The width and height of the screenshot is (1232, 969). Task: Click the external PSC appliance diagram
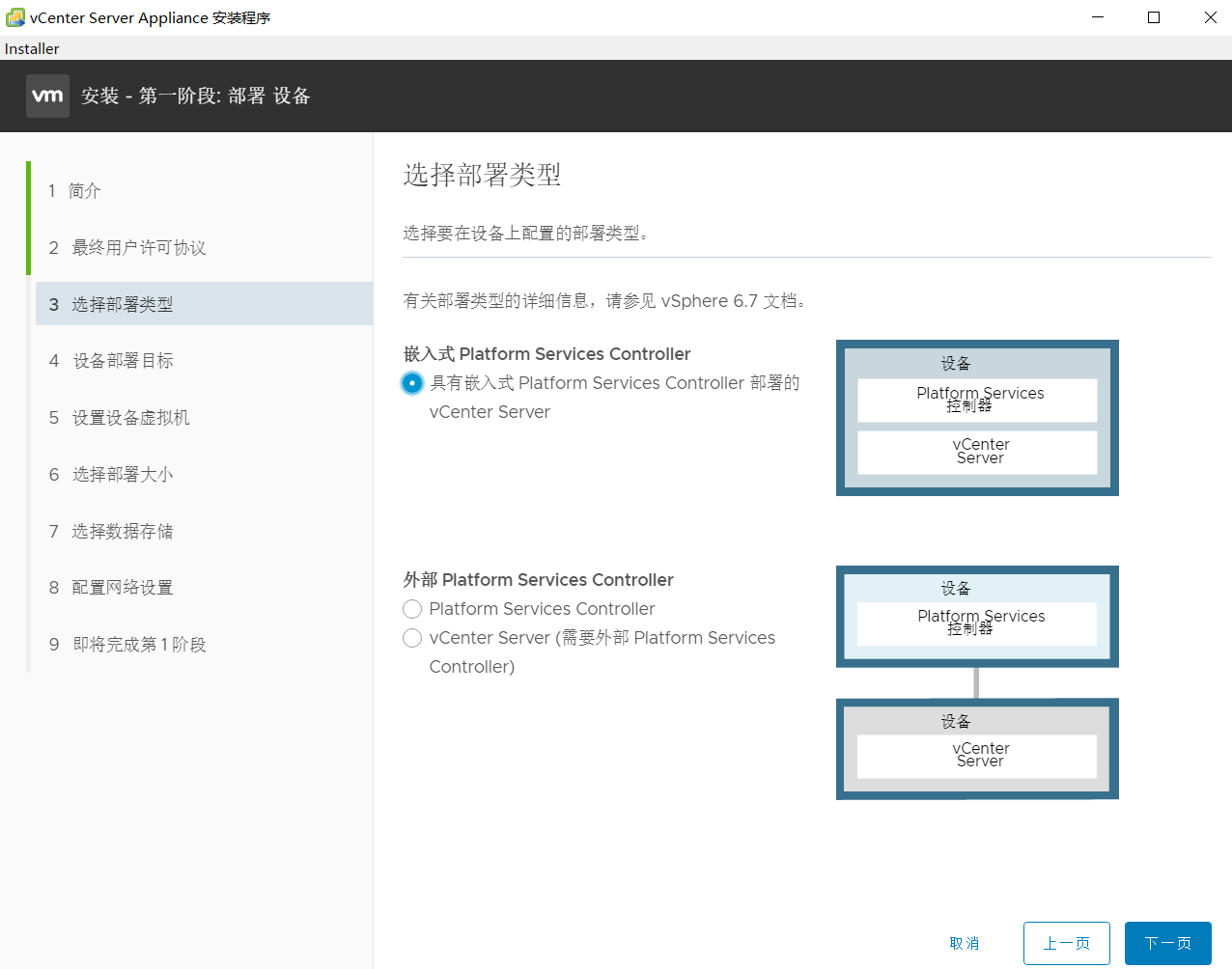tap(977, 617)
